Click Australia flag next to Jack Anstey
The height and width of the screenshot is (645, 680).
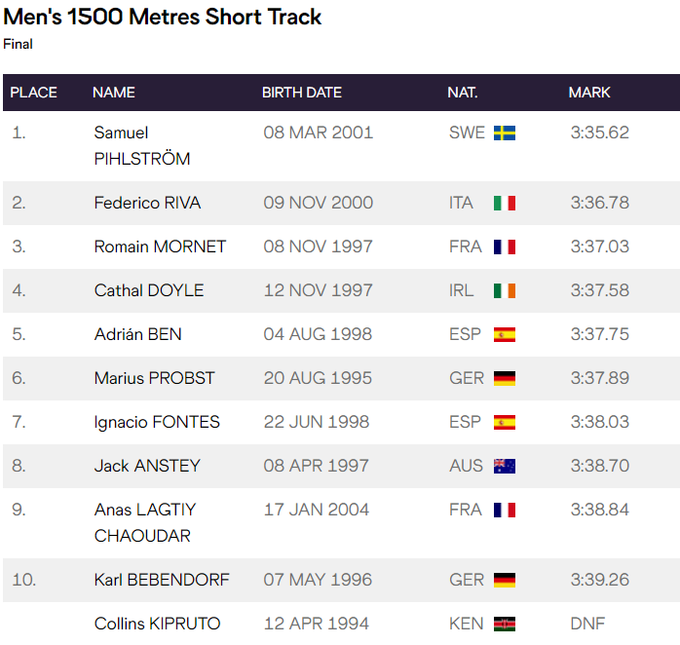[504, 466]
